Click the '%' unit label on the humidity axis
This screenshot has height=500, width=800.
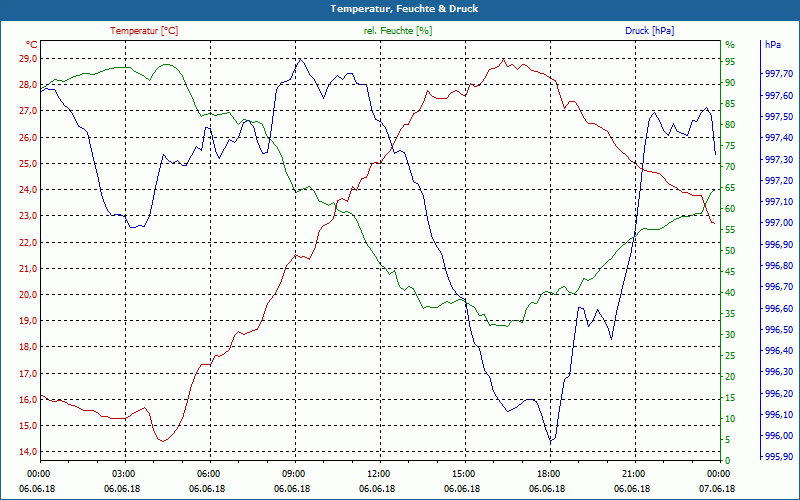(730, 45)
